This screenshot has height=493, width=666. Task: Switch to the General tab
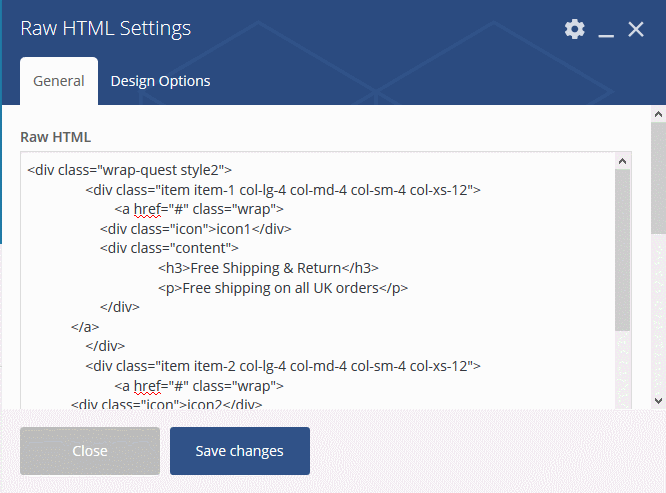[x=59, y=81]
